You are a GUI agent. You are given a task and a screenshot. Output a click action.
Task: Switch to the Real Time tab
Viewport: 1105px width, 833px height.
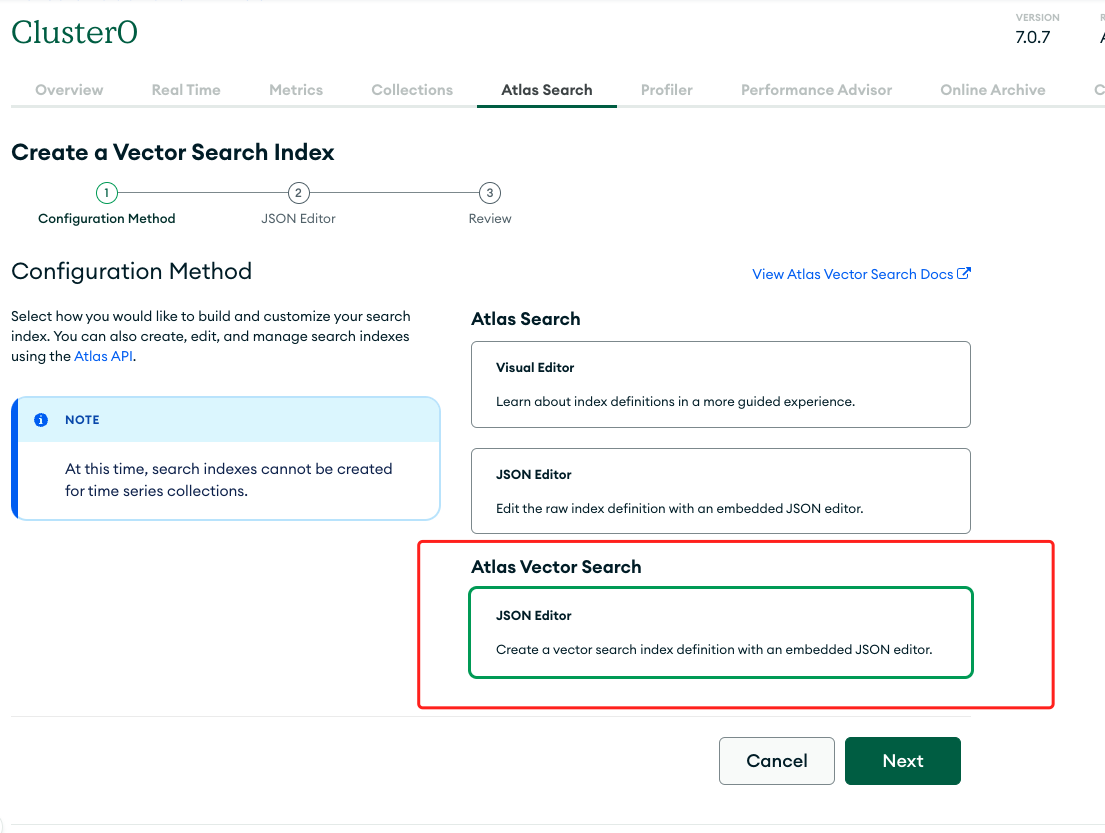click(186, 90)
